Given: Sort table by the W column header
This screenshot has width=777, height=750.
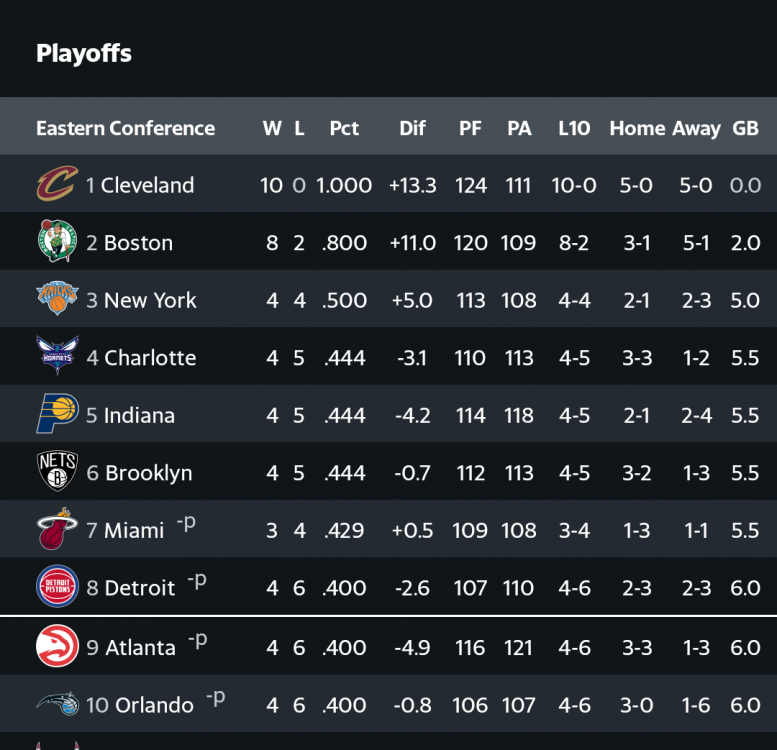Looking at the screenshot, I should tap(272, 128).
